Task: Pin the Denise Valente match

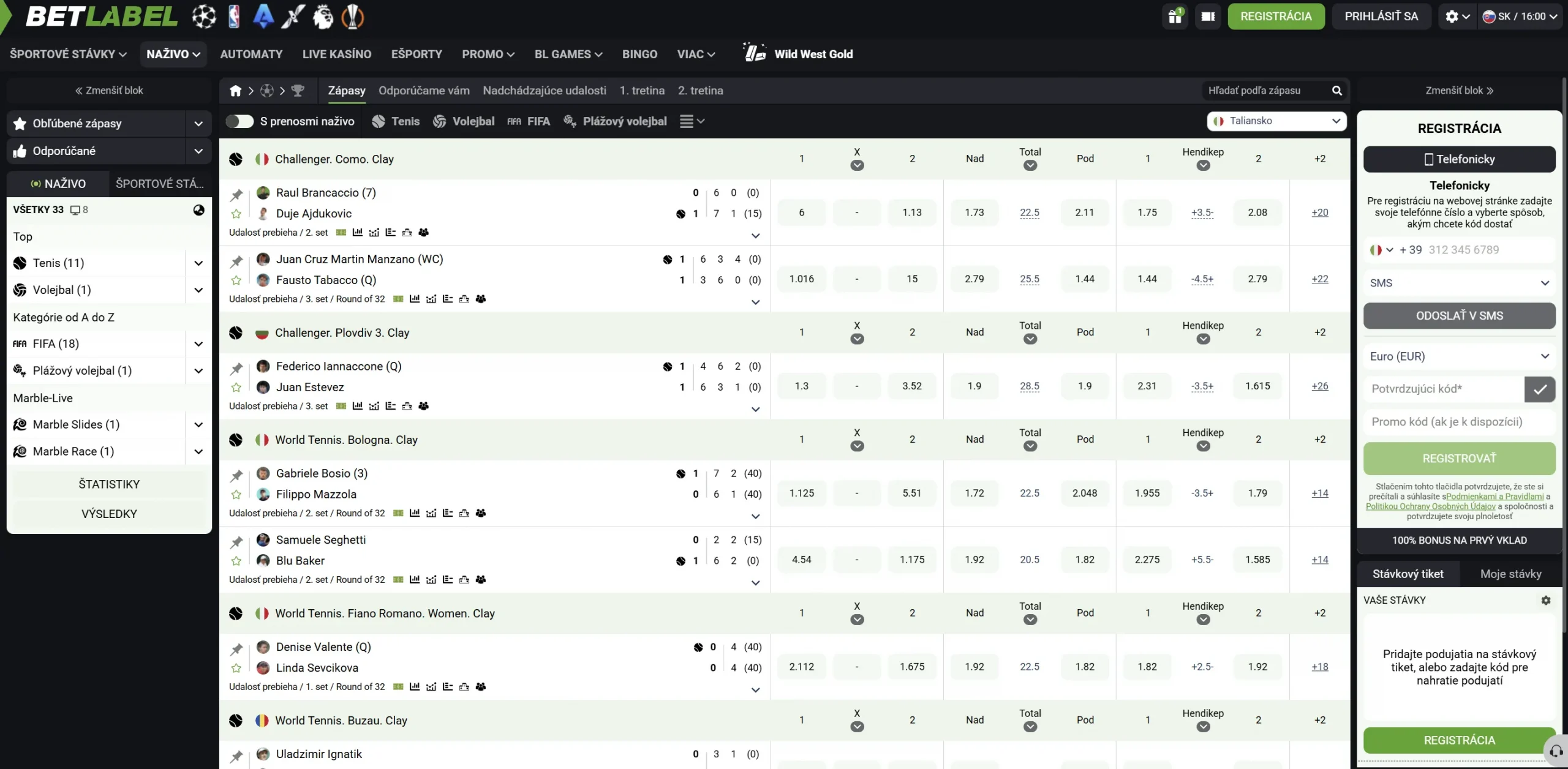Action: click(x=236, y=648)
